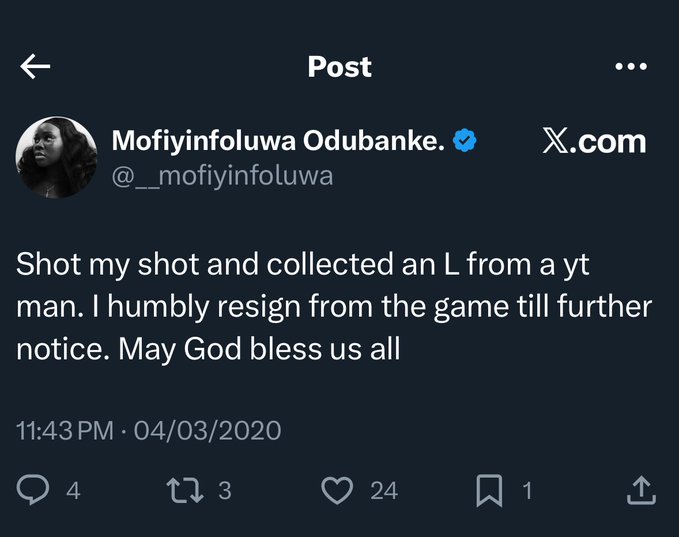The image size is (679, 537).
Task: Open the three-dot more options menu
Action: (x=631, y=67)
